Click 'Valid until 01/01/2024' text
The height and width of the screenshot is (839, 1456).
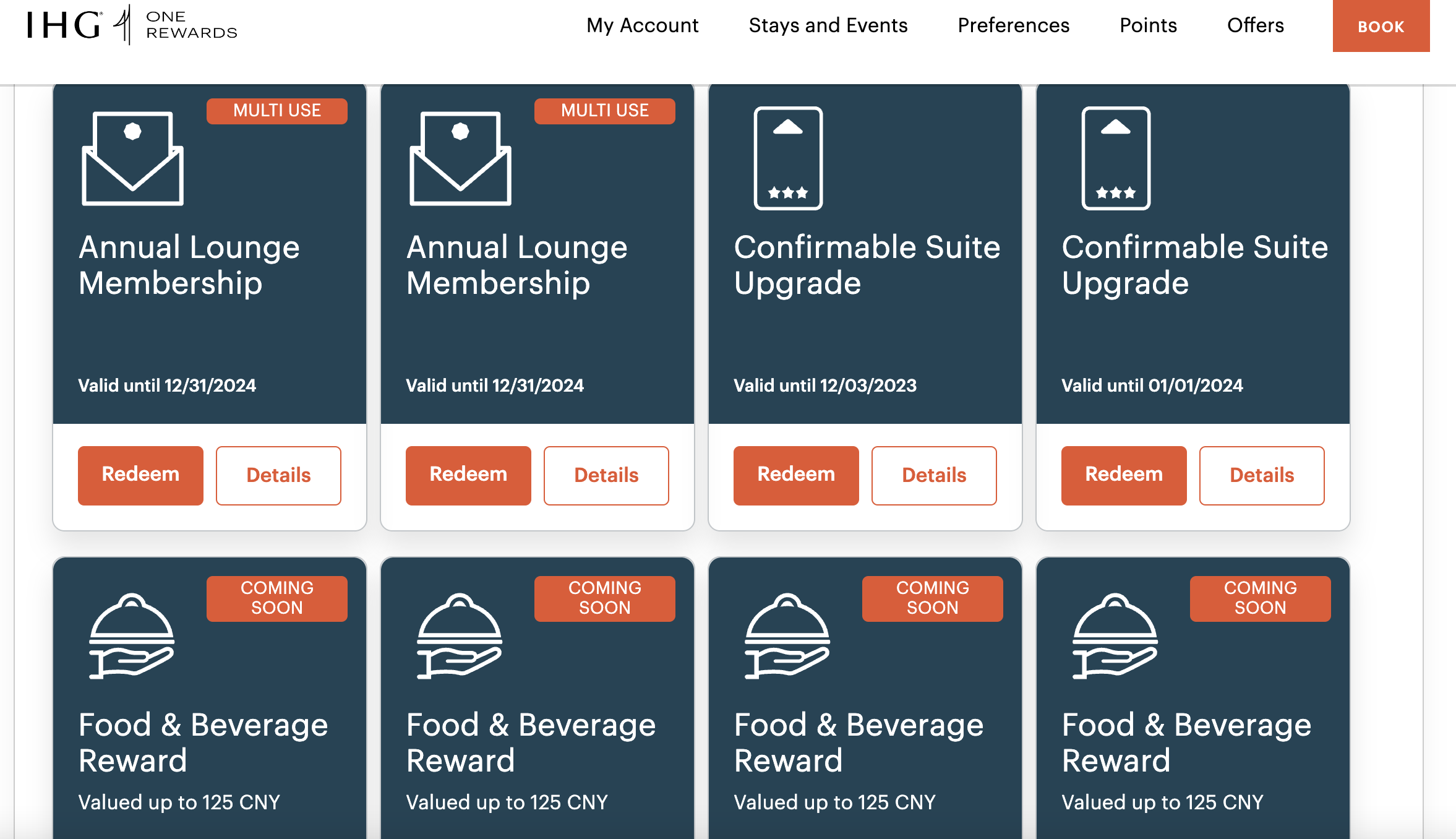coord(1152,385)
